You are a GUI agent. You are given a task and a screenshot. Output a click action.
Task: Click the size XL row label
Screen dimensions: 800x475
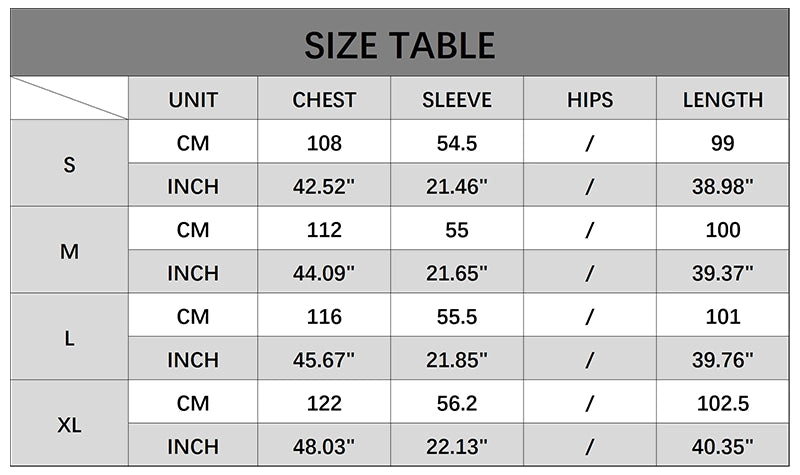69,425
